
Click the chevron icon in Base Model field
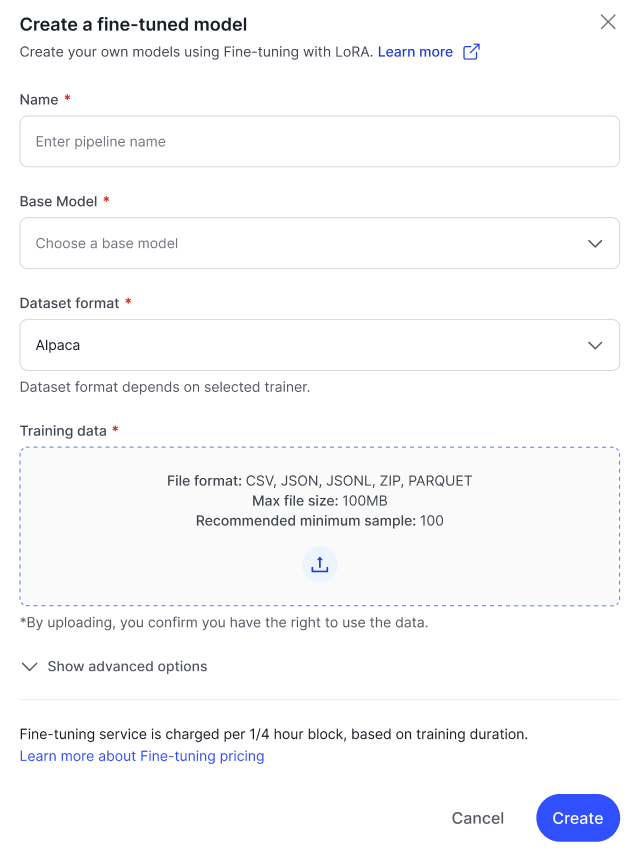[x=595, y=243]
